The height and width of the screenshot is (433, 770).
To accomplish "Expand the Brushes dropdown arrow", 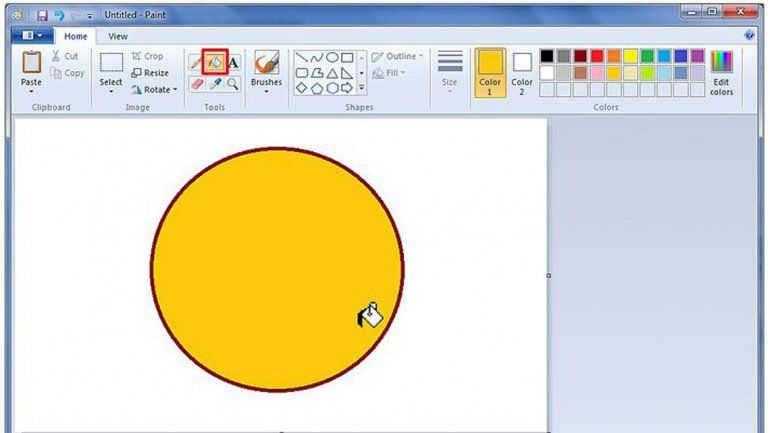I will (266, 92).
